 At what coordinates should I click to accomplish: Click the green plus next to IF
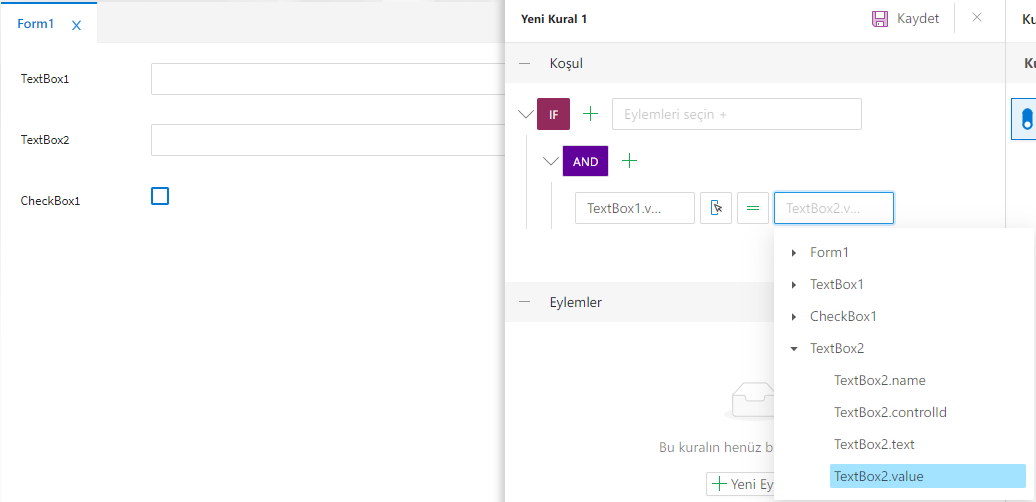(591, 114)
